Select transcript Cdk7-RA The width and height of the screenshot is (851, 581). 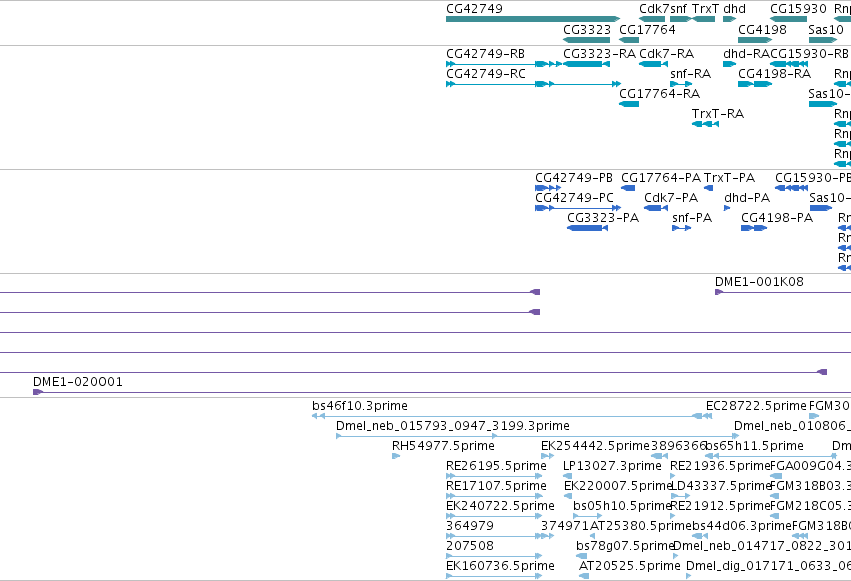[x=653, y=64]
